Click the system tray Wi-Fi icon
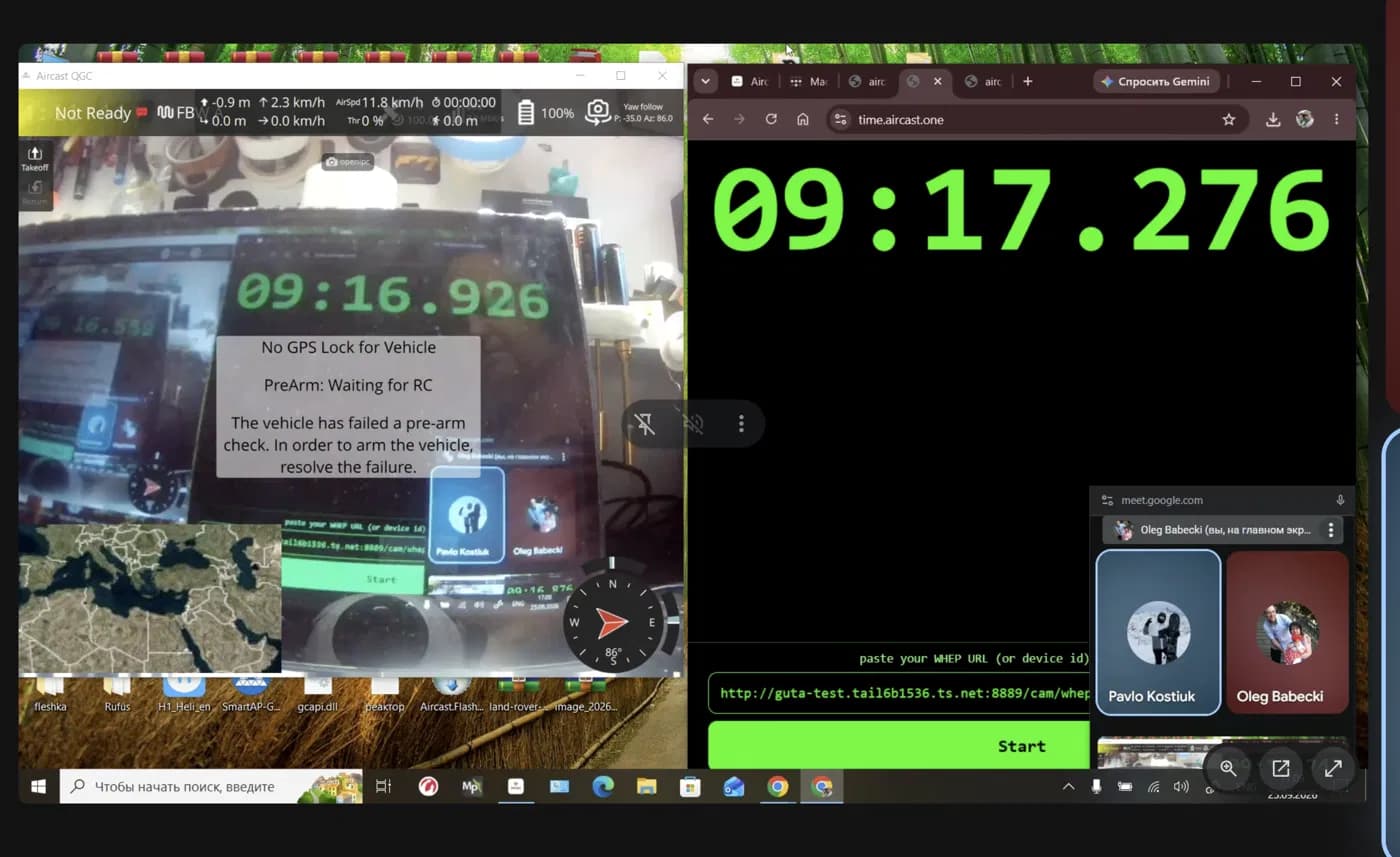The image size is (1400, 857). point(1153,787)
